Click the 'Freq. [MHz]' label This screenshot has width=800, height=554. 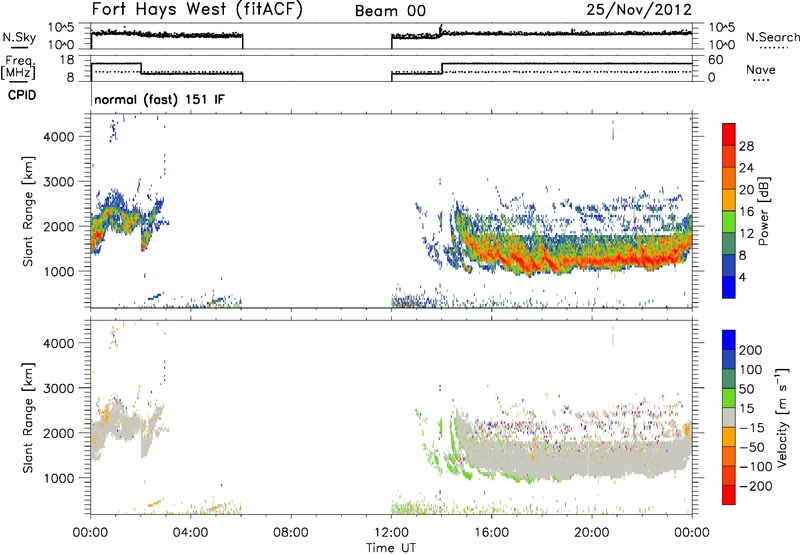point(18,67)
